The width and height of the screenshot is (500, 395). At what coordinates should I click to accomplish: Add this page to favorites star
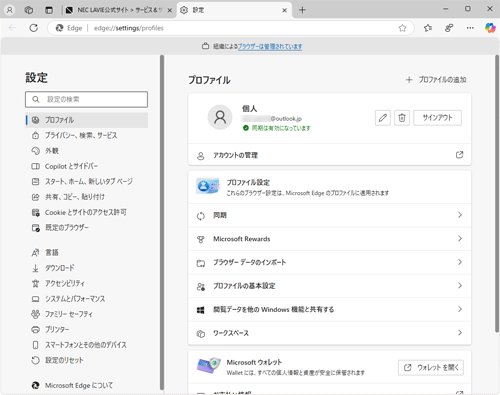coord(402,28)
